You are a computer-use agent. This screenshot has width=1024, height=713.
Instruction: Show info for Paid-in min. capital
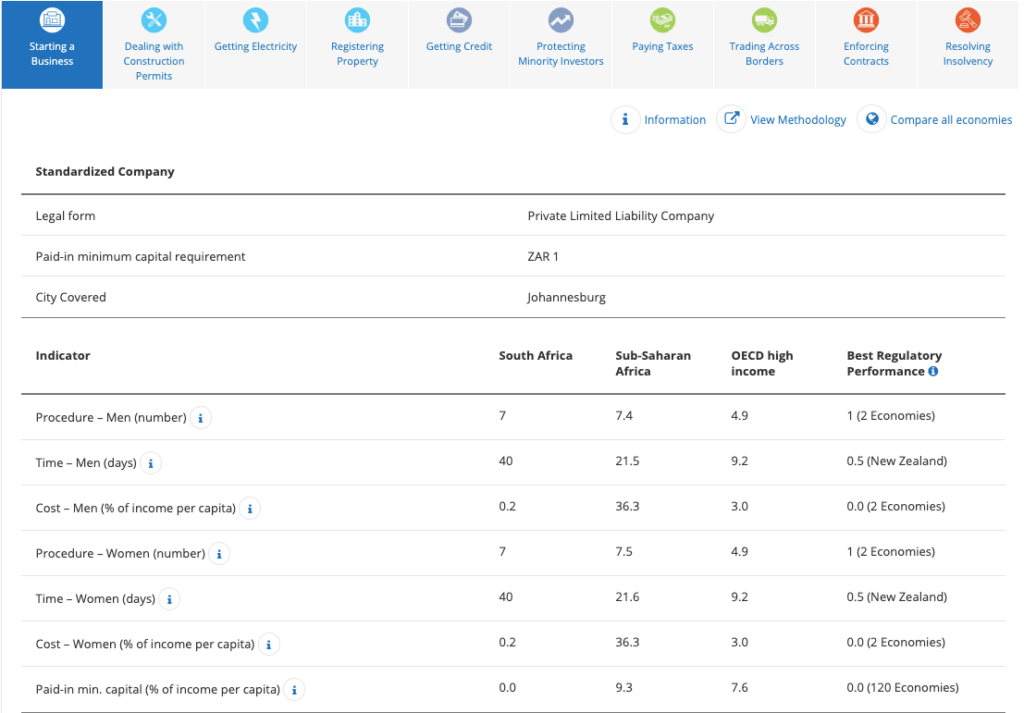click(294, 689)
